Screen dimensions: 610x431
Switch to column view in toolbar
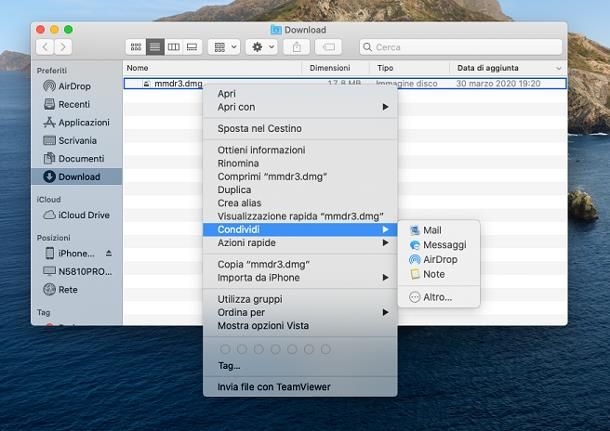[173, 47]
